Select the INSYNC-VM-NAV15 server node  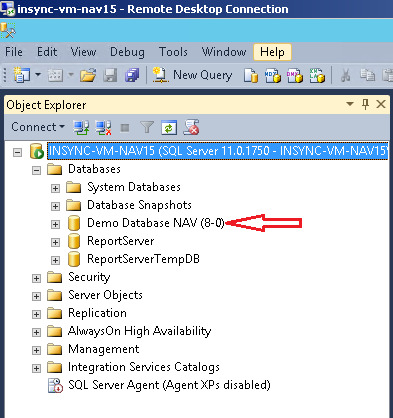217,151
